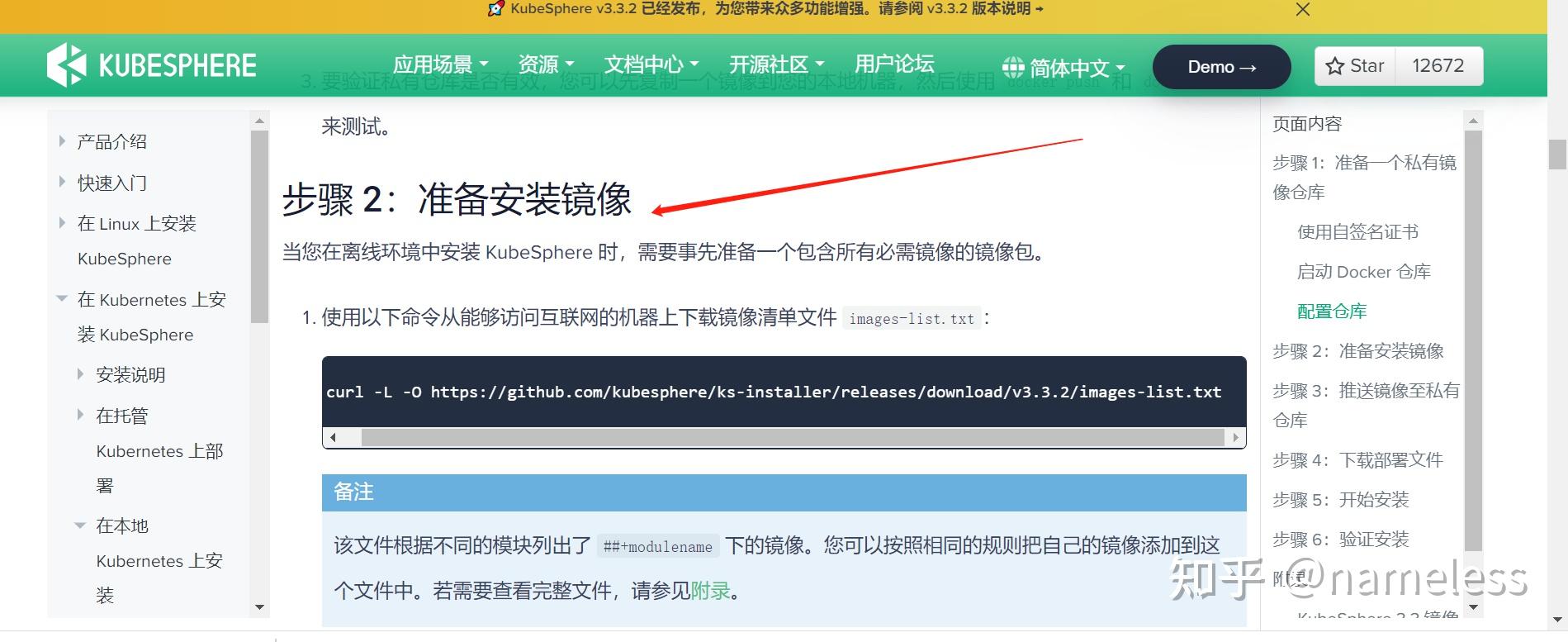This screenshot has height=642, width=1568.
Task: Go to 步骤 6: 验证安装 in contents
Action: click(x=1341, y=540)
